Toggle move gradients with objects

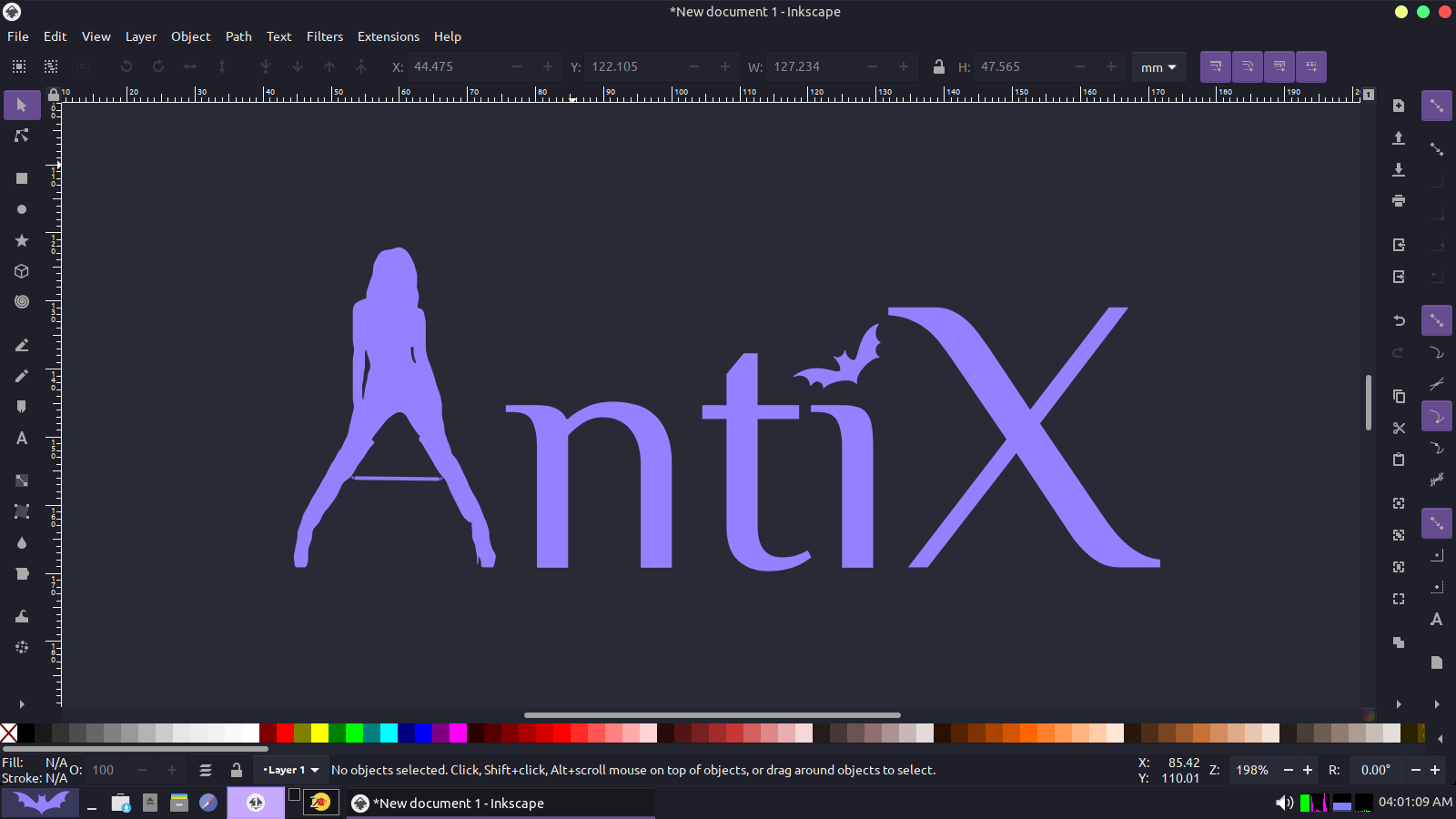pyautogui.click(x=1279, y=66)
